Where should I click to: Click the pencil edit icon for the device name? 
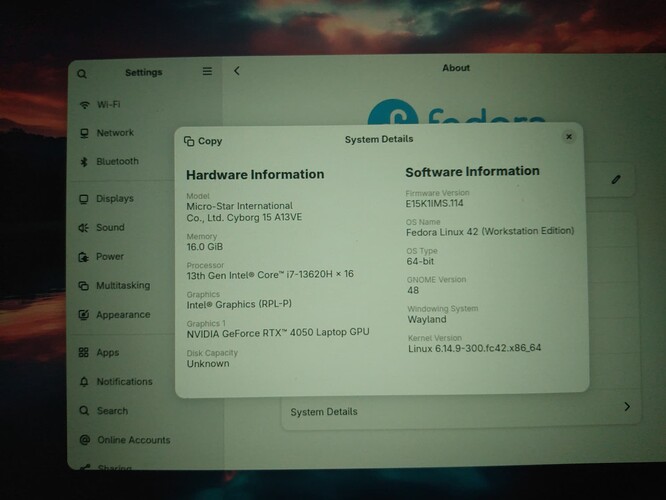pos(616,179)
